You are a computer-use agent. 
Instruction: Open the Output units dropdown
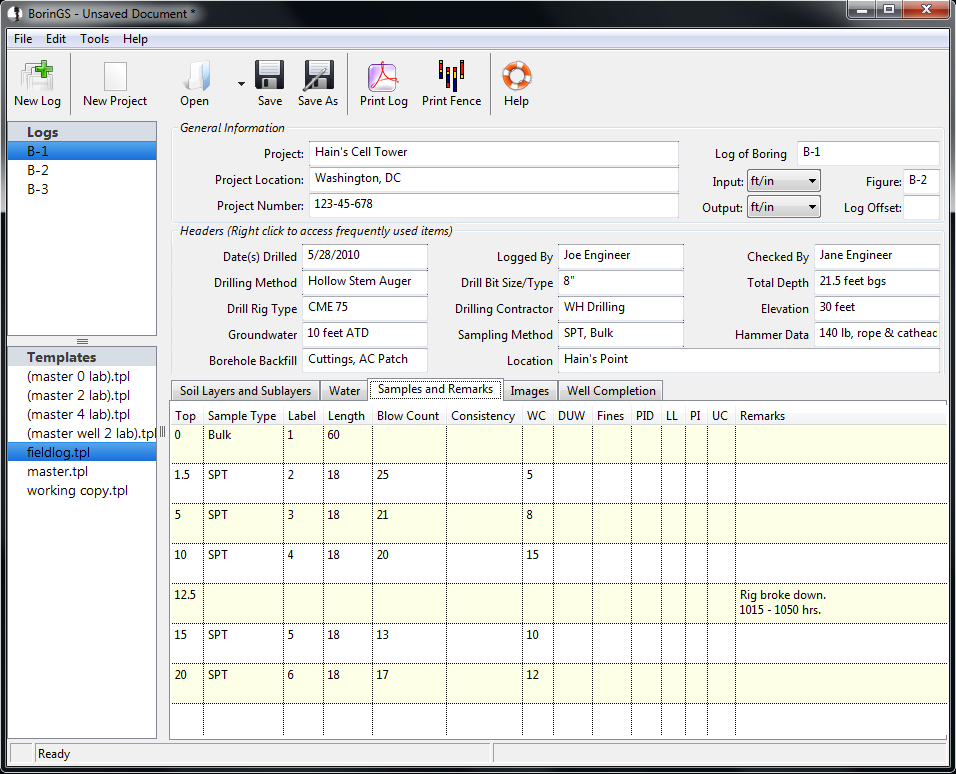tap(783, 207)
